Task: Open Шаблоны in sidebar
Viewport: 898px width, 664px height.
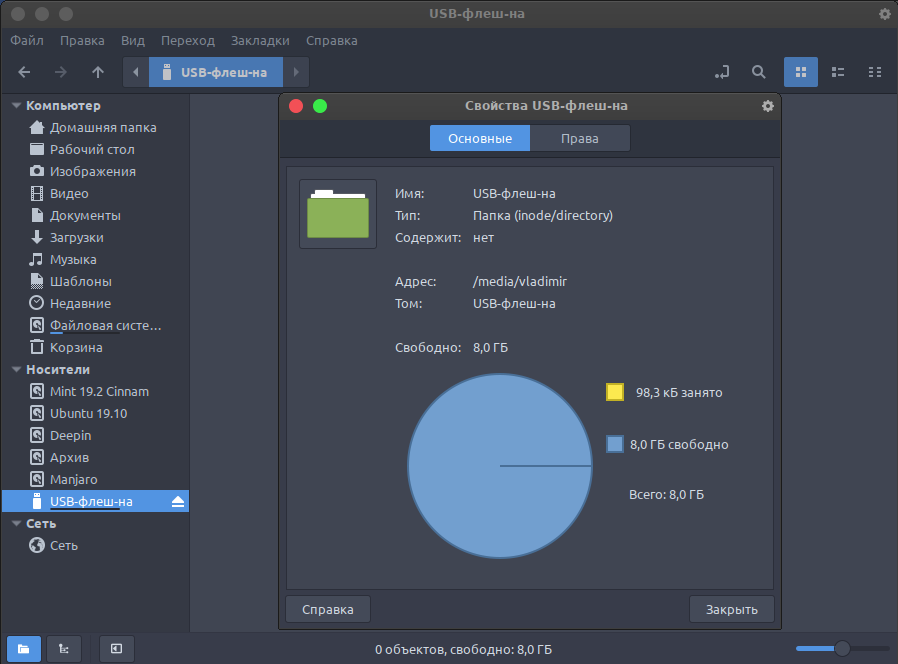Action: coord(95,282)
